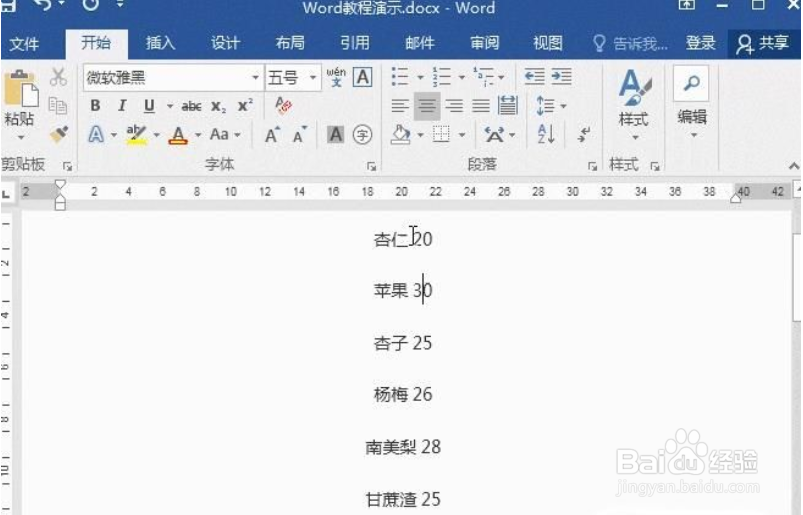Click the Cut scissors icon
The width and height of the screenshot is (803, 515).
click(58, 77)
